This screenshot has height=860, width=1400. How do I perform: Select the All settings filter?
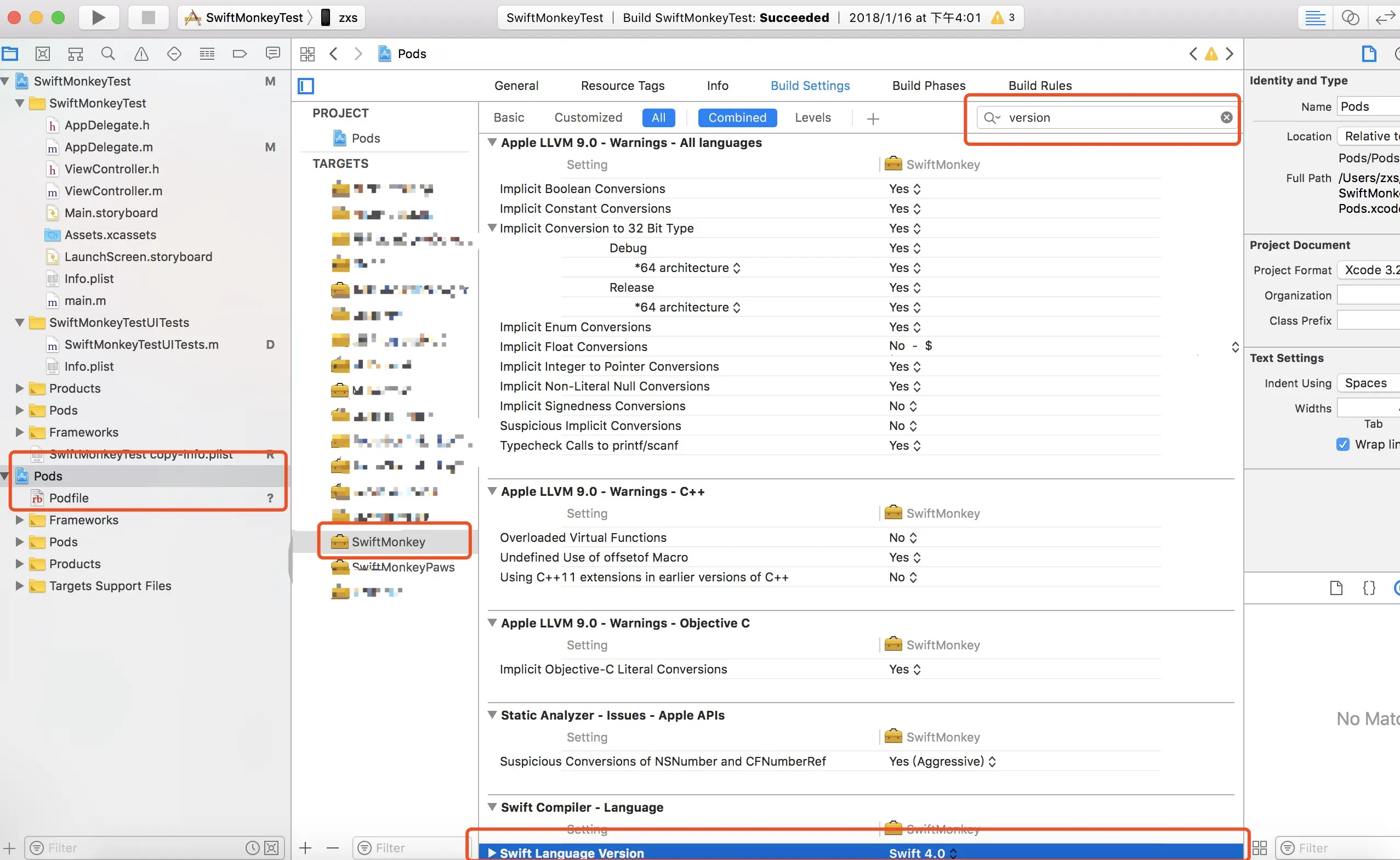[658, 118]
